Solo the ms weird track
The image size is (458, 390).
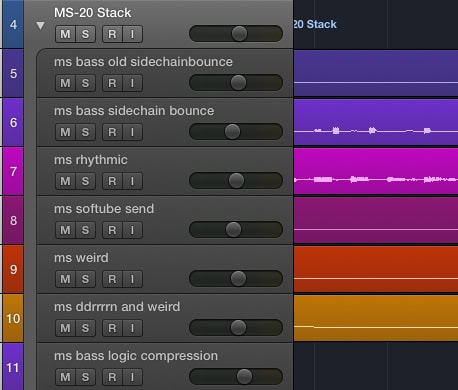coord(86,279)
